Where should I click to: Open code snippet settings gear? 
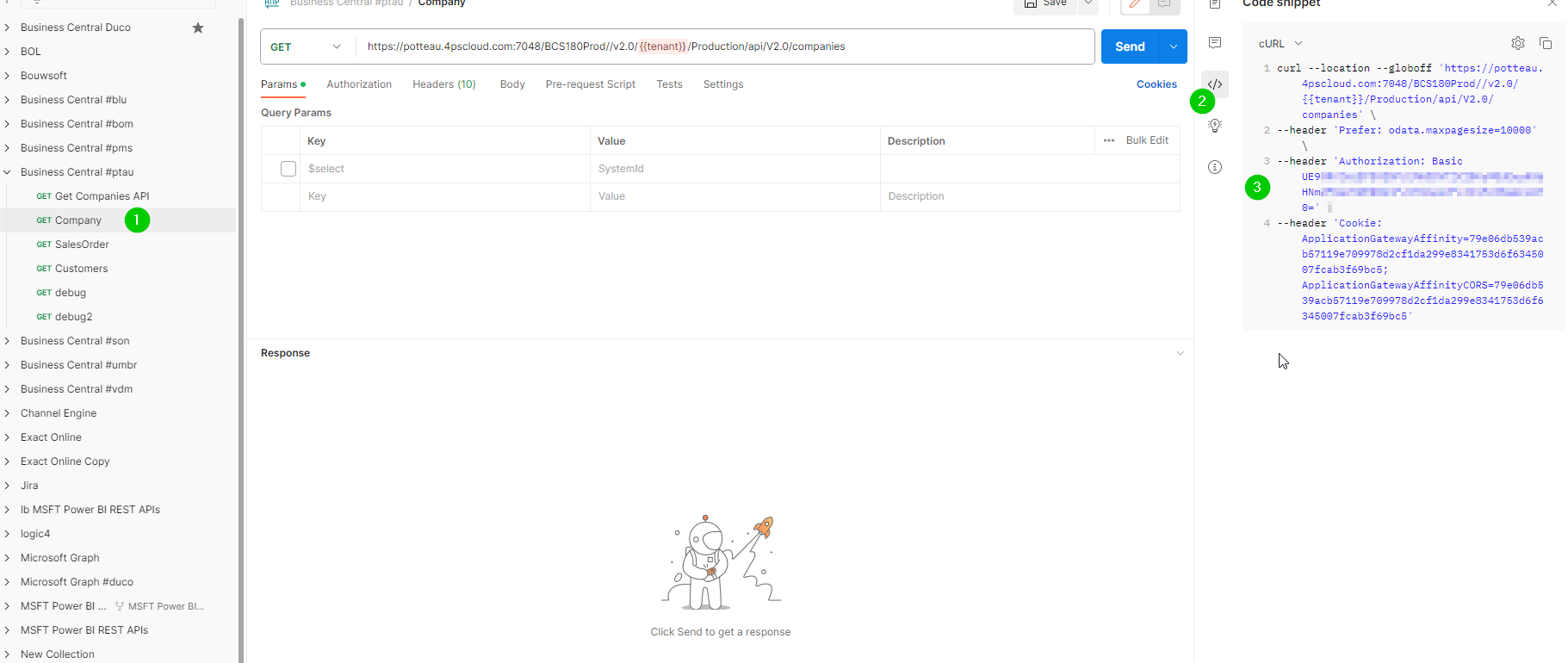click(x=1518, y=43)
